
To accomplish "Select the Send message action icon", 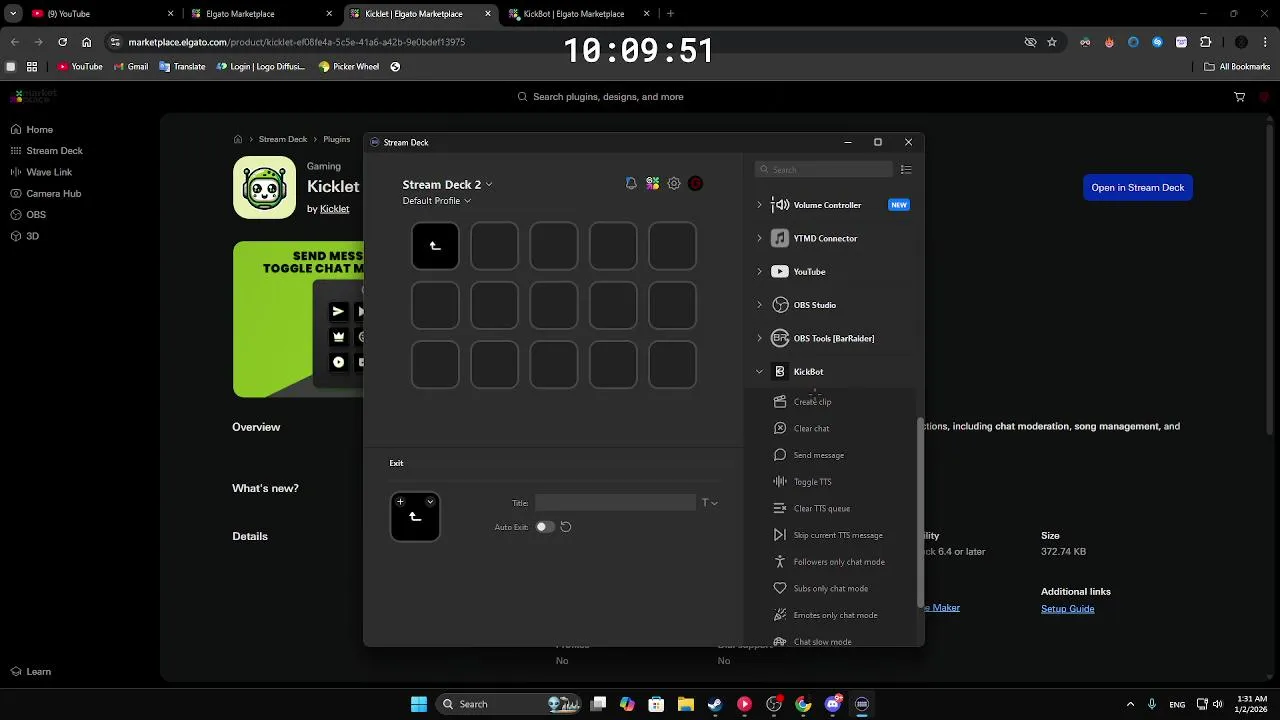I will (780, 455).
